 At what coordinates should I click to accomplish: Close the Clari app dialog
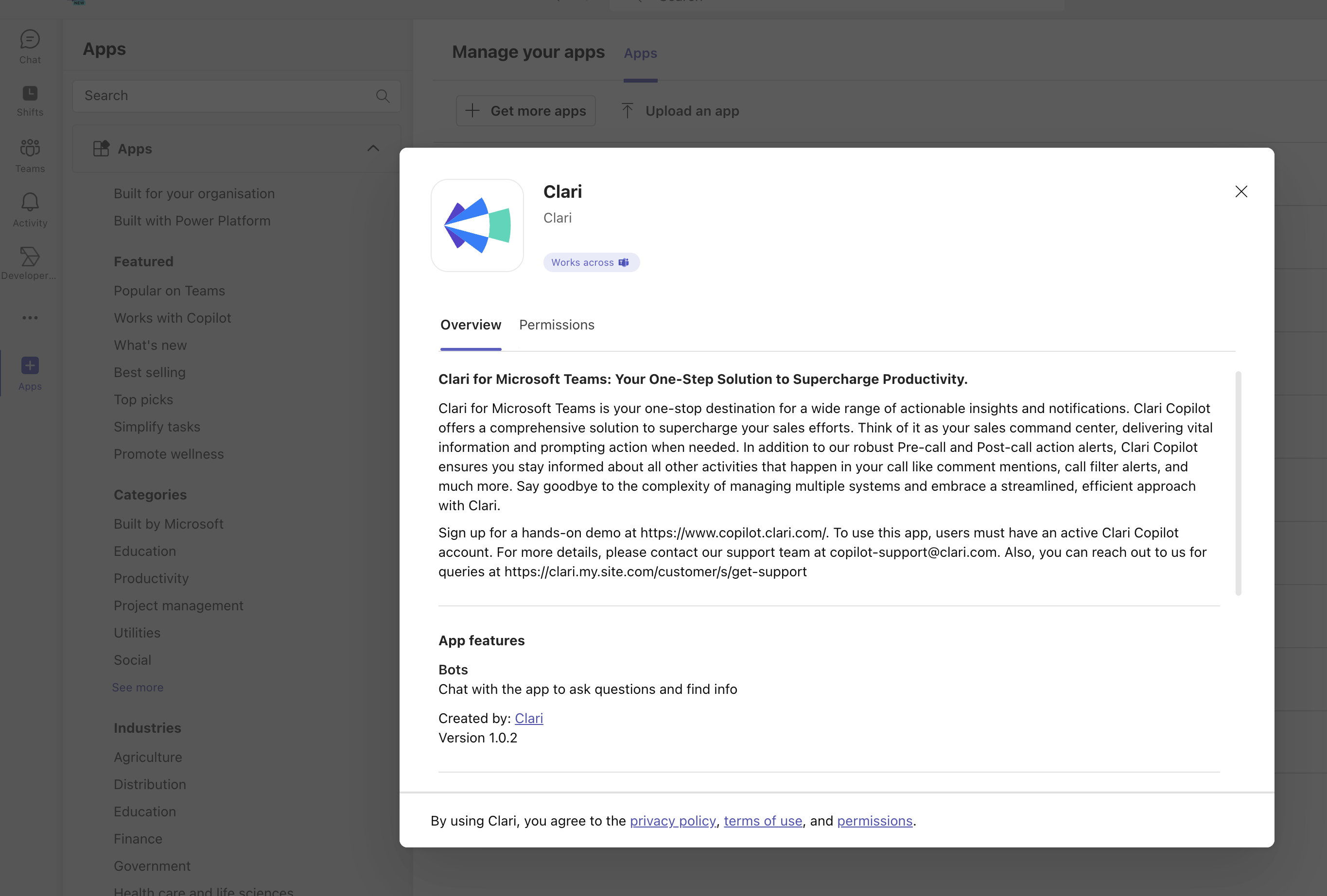coord(1241,192)
